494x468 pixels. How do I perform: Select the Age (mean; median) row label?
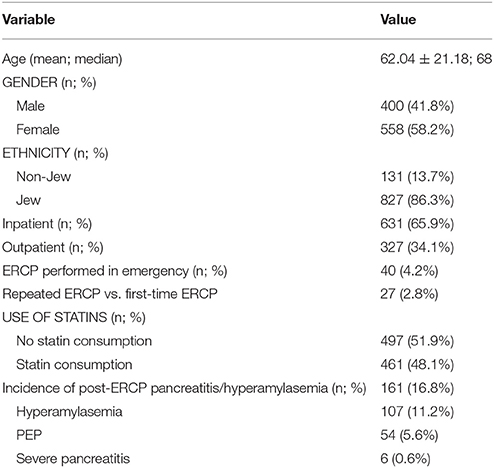click(x=62, y=59)
